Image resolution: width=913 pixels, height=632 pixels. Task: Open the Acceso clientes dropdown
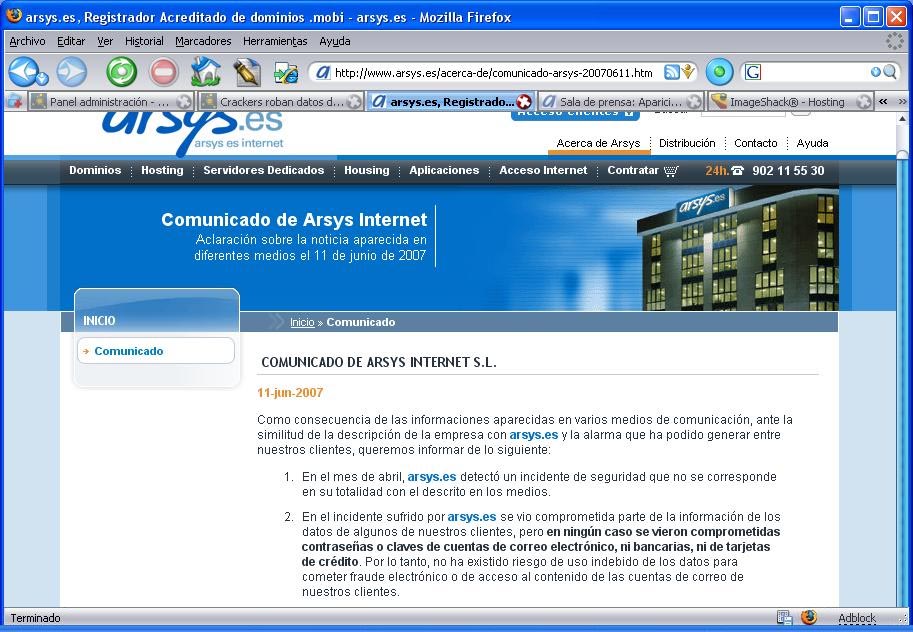pyautogui.click(x=575, y=114)
